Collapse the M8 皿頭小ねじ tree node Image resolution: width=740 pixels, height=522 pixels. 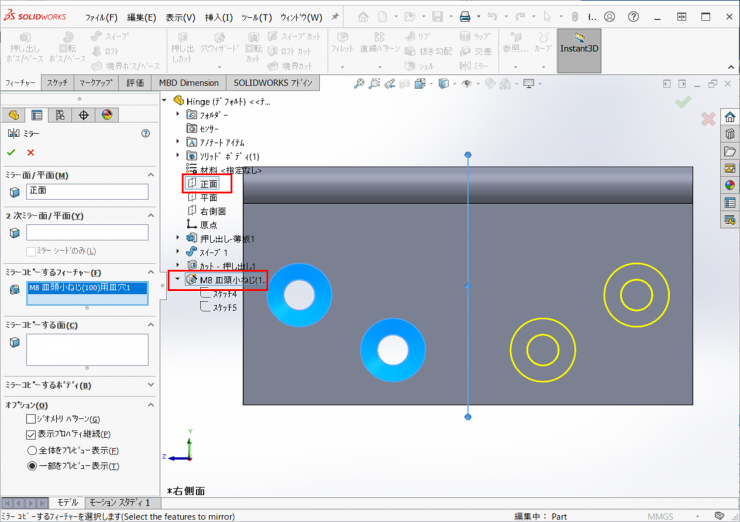[x=177, y=281]
